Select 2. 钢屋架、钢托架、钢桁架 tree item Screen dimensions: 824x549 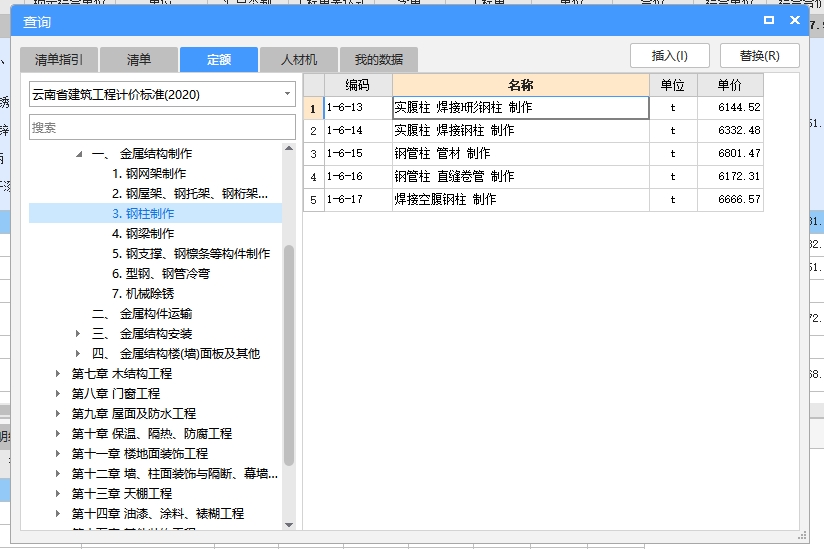190,194
